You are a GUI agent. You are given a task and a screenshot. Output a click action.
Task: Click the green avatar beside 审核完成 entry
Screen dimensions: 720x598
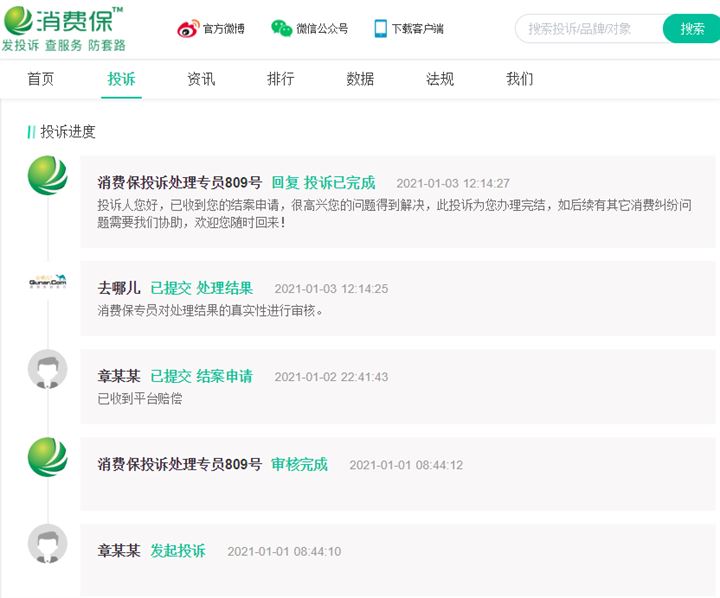47,457
